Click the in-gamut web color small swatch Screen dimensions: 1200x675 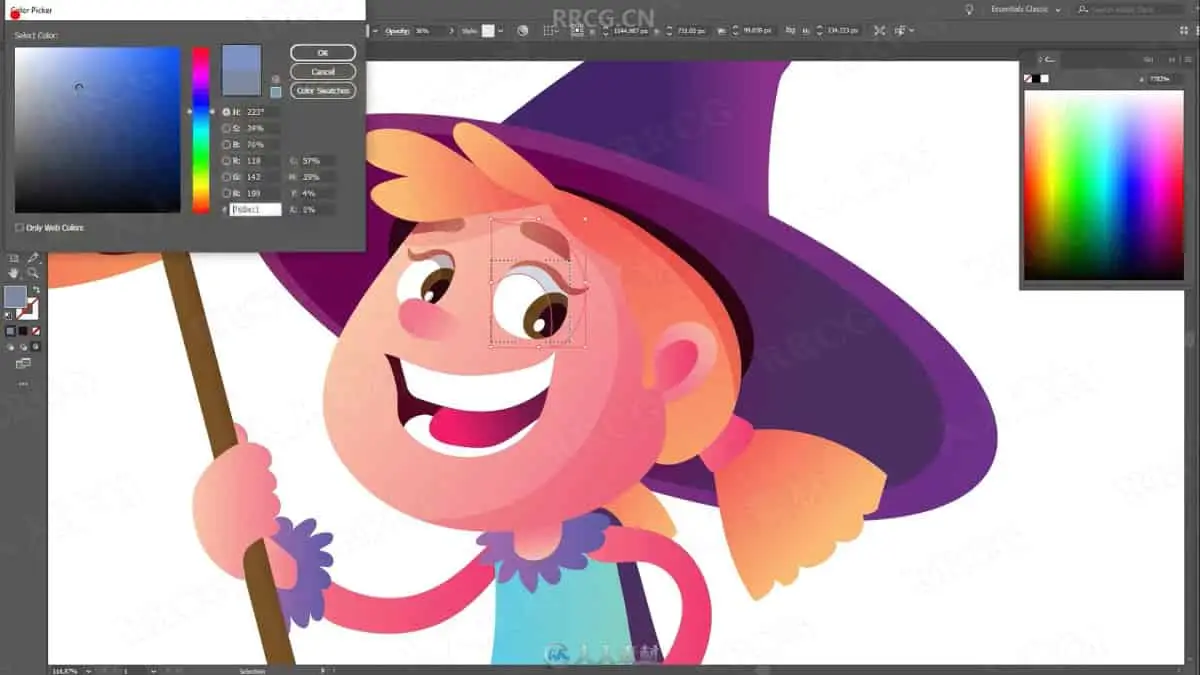(x=276, y=93)
